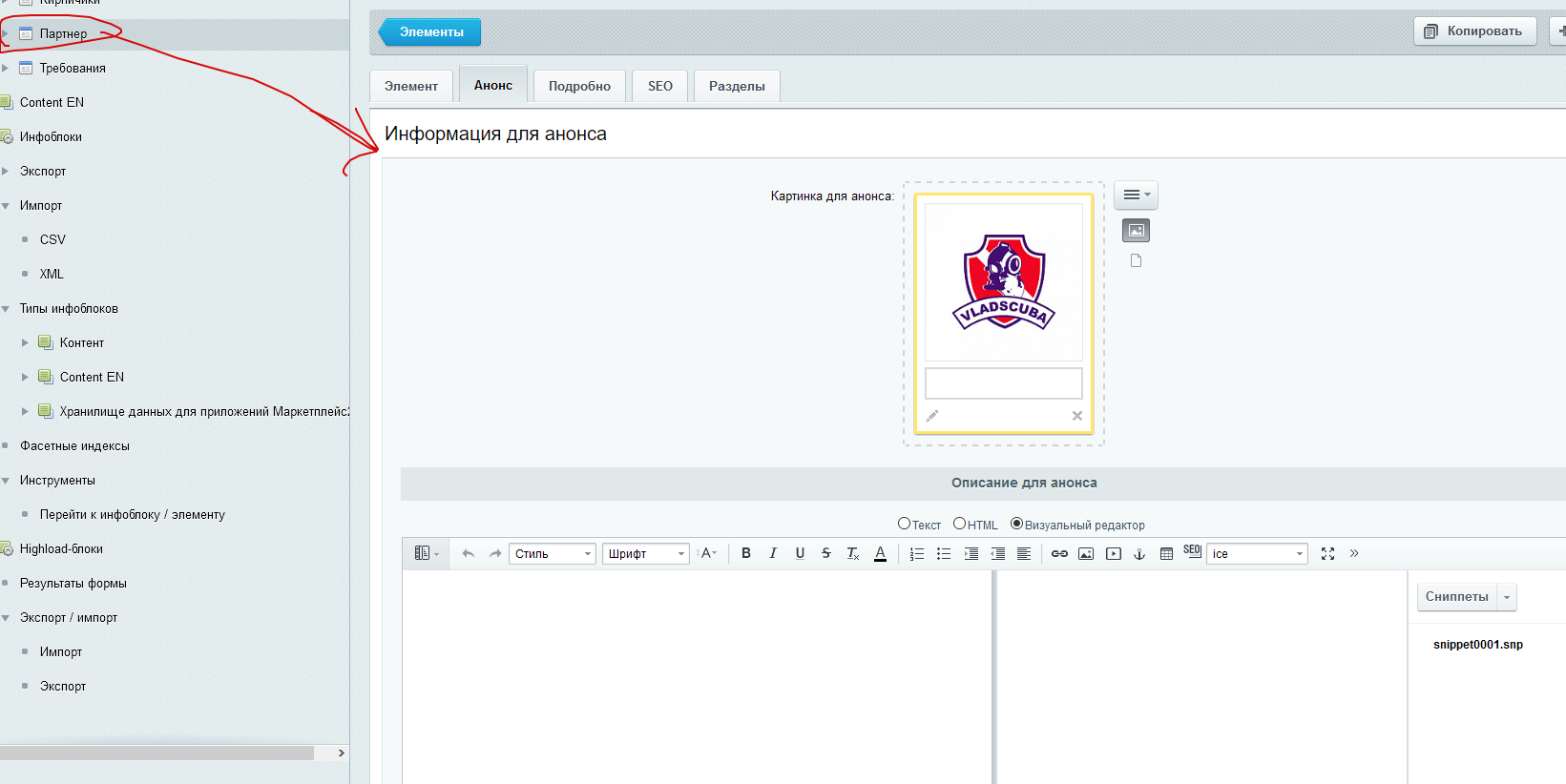Click the Копировать button
Viewport: 1566px width, 784px height.
pyautogui.click(x=1475, y=31)
